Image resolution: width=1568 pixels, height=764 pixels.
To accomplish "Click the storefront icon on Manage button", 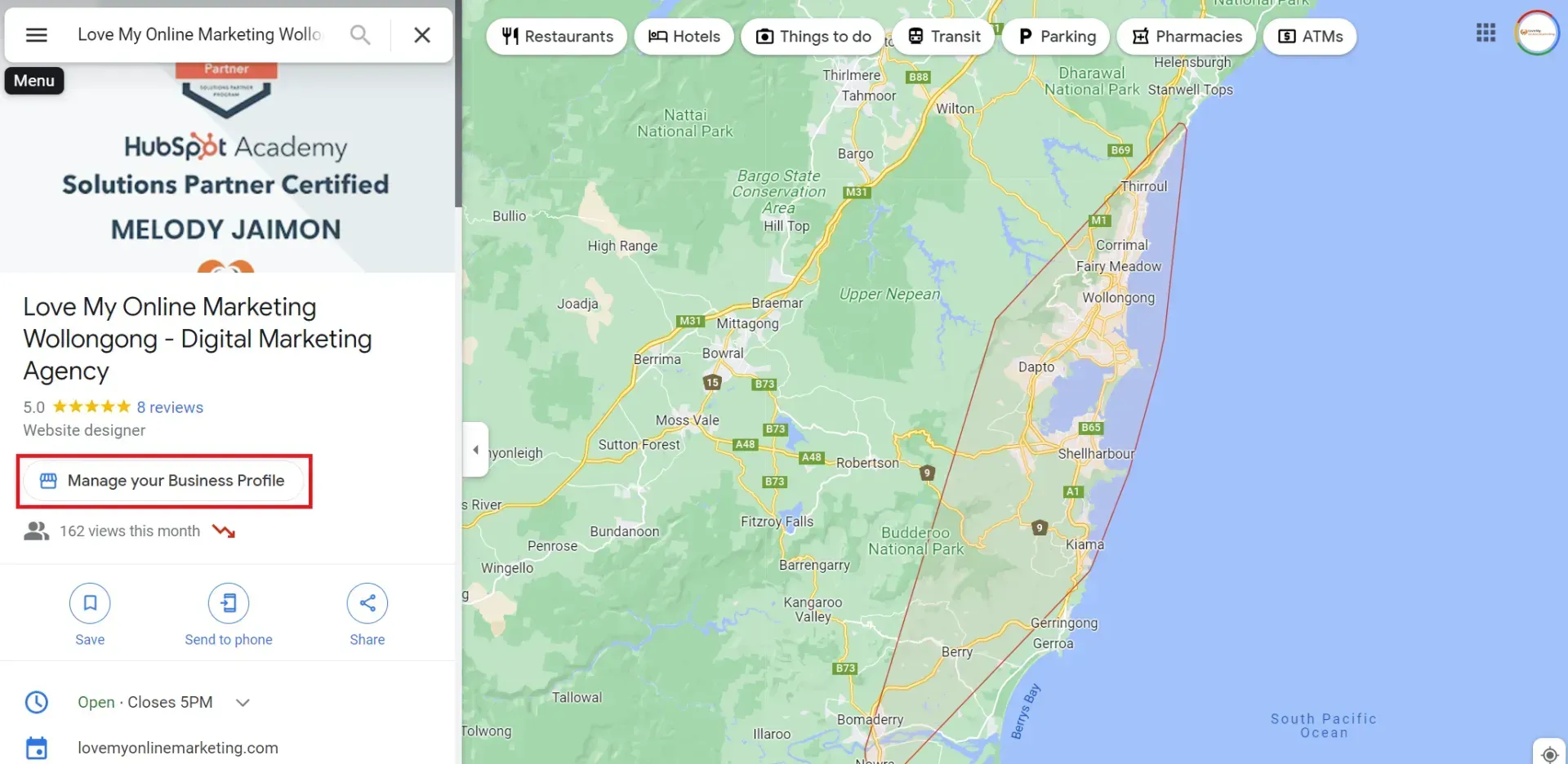I will (48, 481).
